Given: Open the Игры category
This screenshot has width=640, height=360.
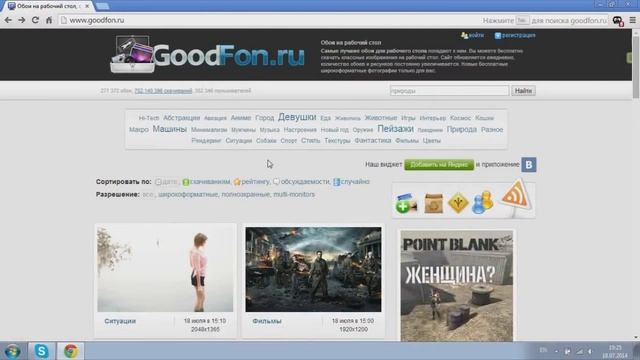Looking at the screenshot, I should coord(408,118).
